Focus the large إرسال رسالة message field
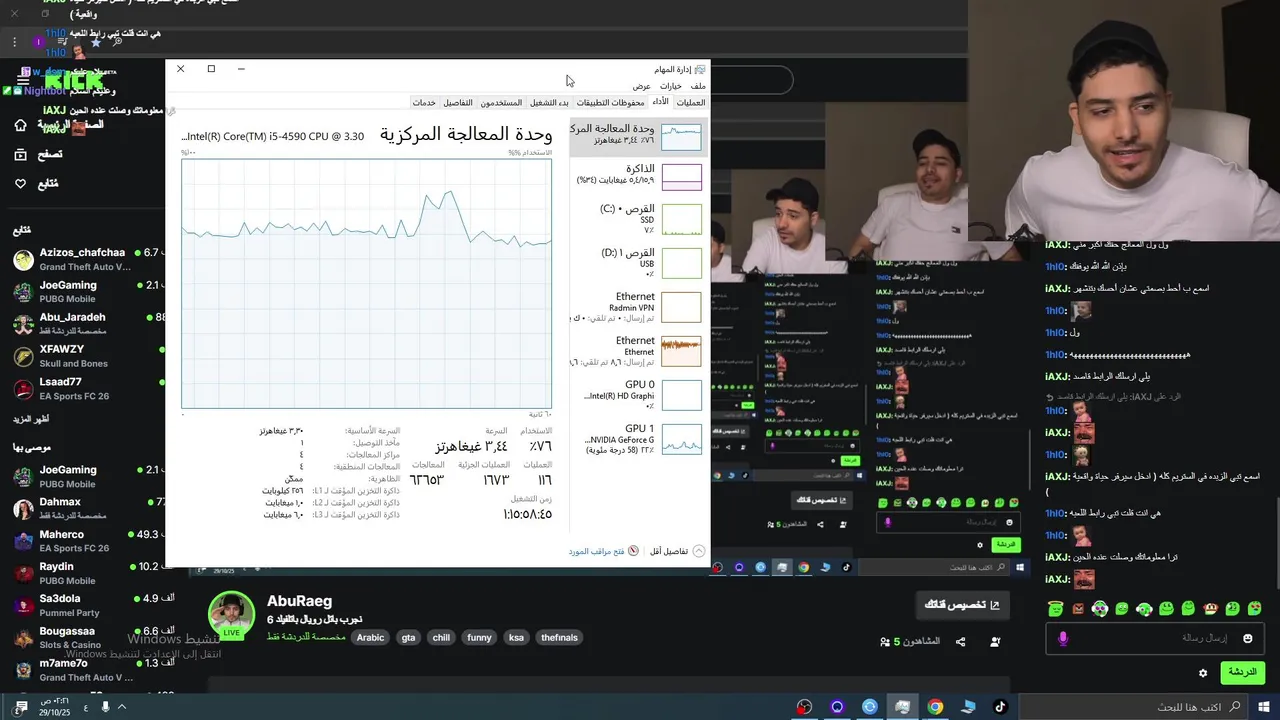 tap(1155, 638)
